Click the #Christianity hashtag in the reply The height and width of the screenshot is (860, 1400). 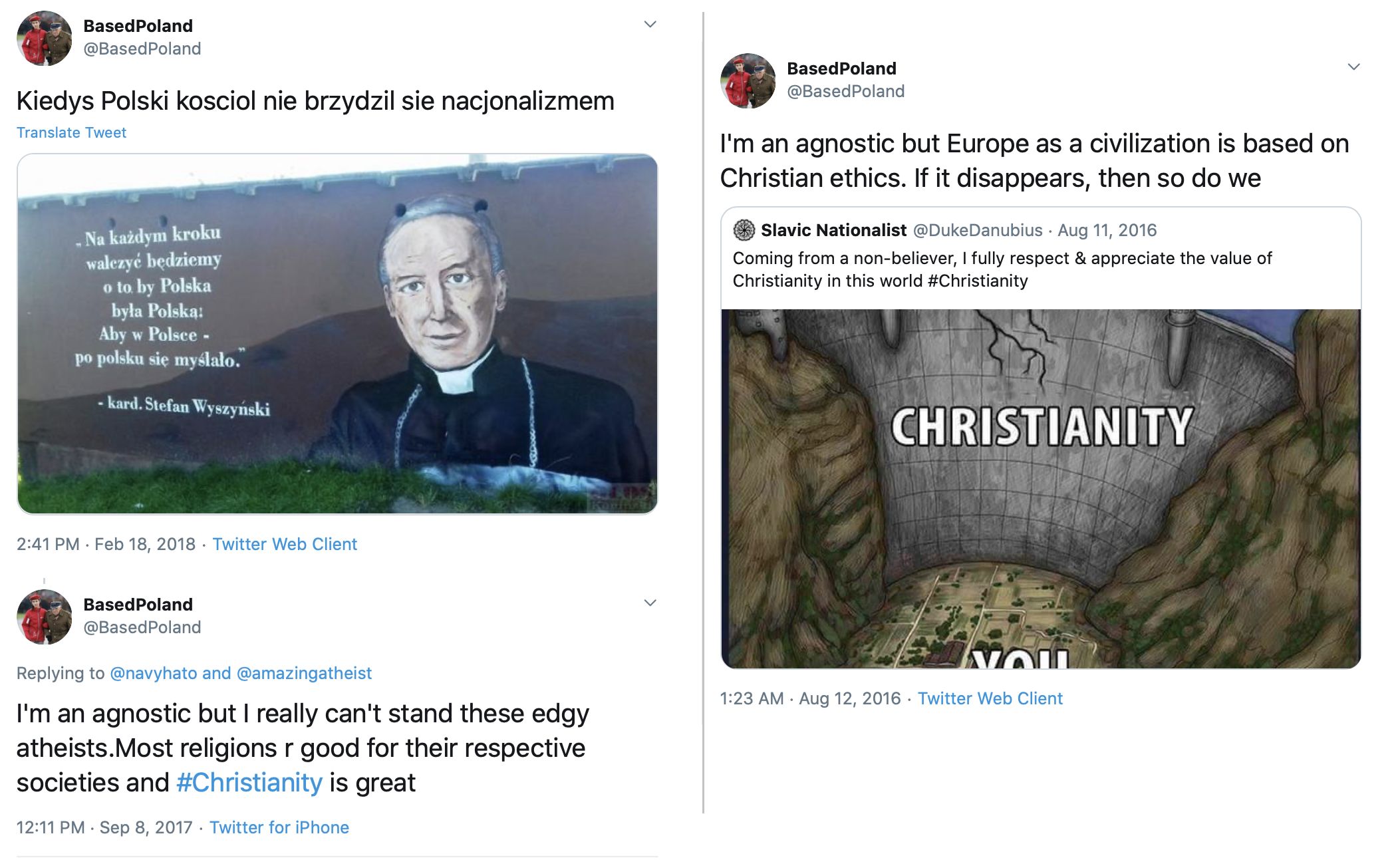point(249,783)
